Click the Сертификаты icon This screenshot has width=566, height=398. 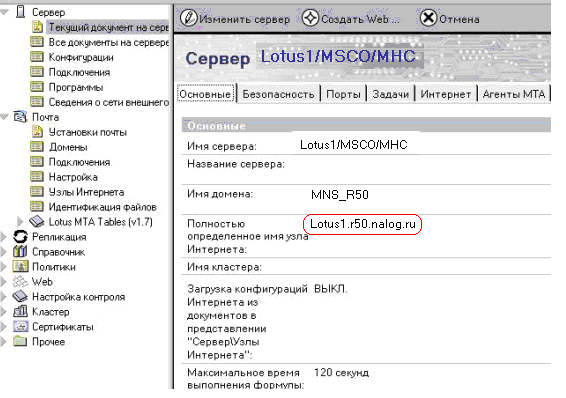pos(20,327)
